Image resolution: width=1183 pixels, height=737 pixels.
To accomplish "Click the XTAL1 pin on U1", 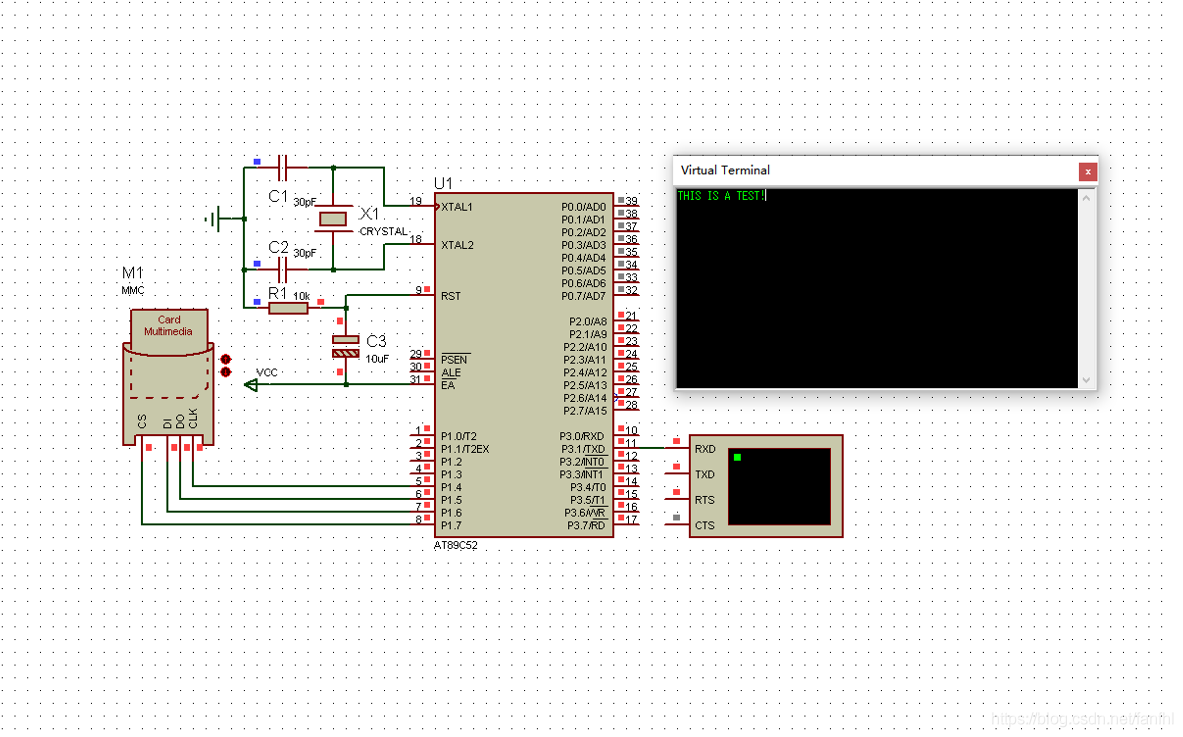I will tap(457, 207).
